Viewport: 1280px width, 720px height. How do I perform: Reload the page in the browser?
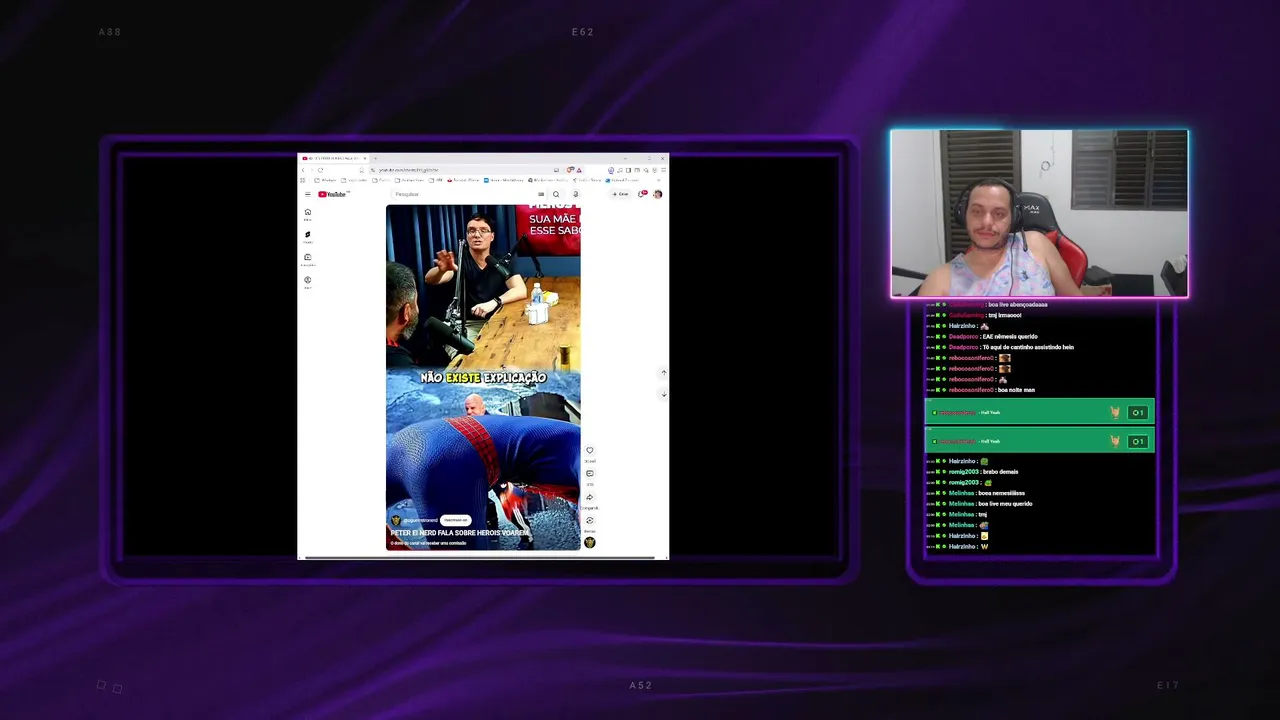[x=320, y=170]
